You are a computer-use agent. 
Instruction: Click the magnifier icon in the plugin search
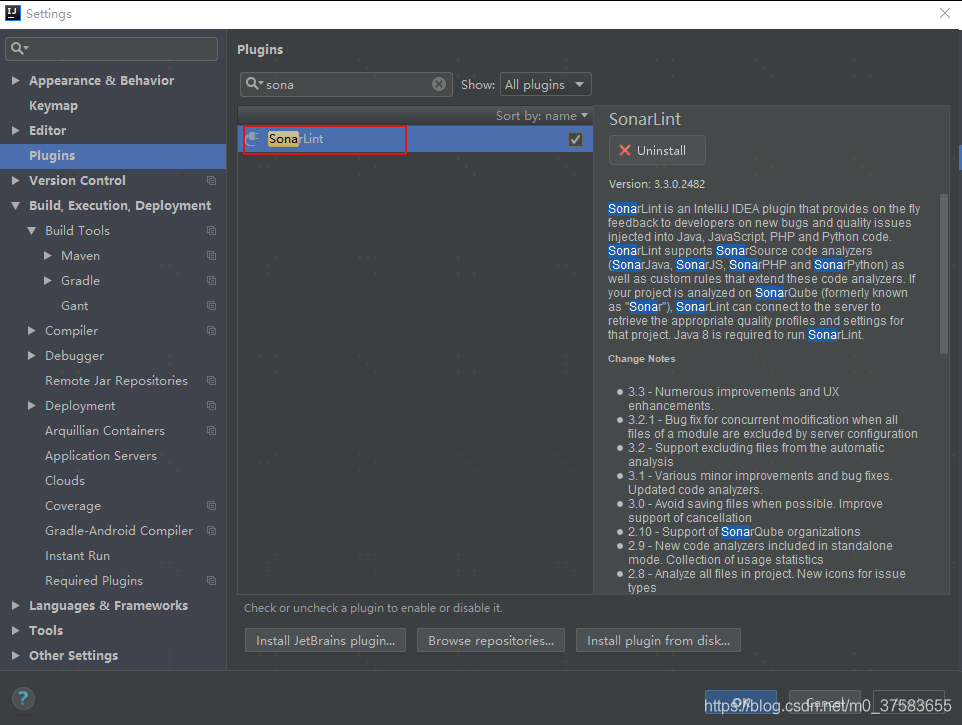(x=252, y=83)
